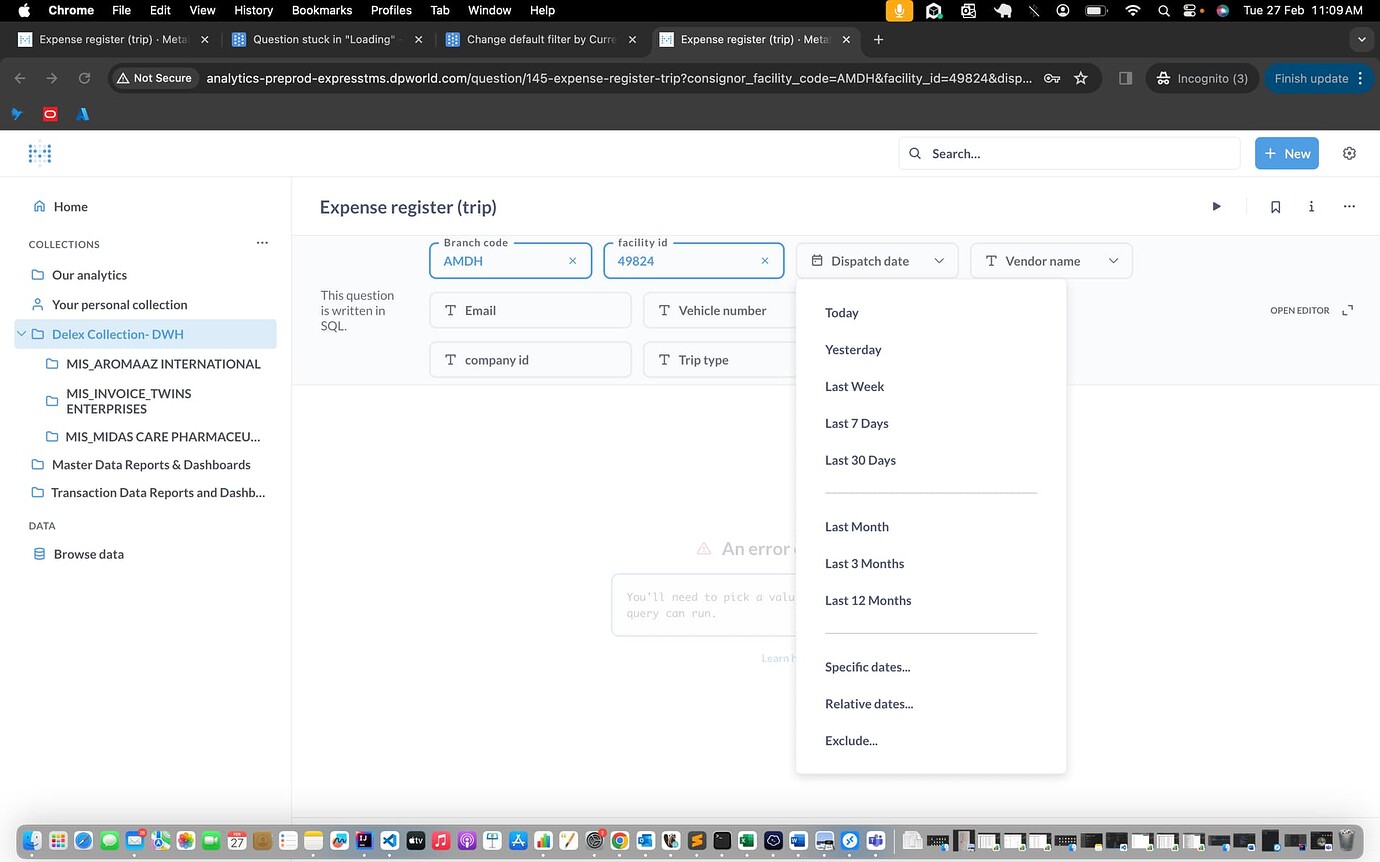Click the Chrome reload page icon
The width and height of the screenshot is (1380, 862).
point(85,78)
